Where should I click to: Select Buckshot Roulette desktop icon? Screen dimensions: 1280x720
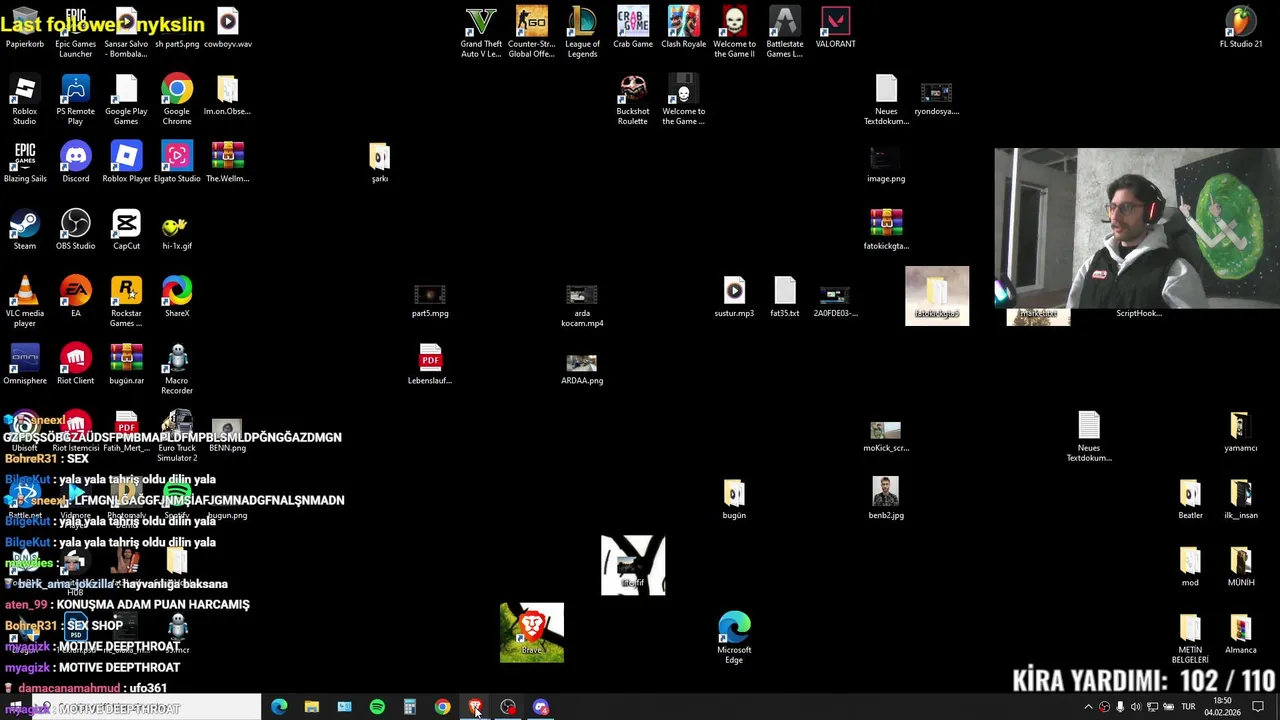click(632, 99)
